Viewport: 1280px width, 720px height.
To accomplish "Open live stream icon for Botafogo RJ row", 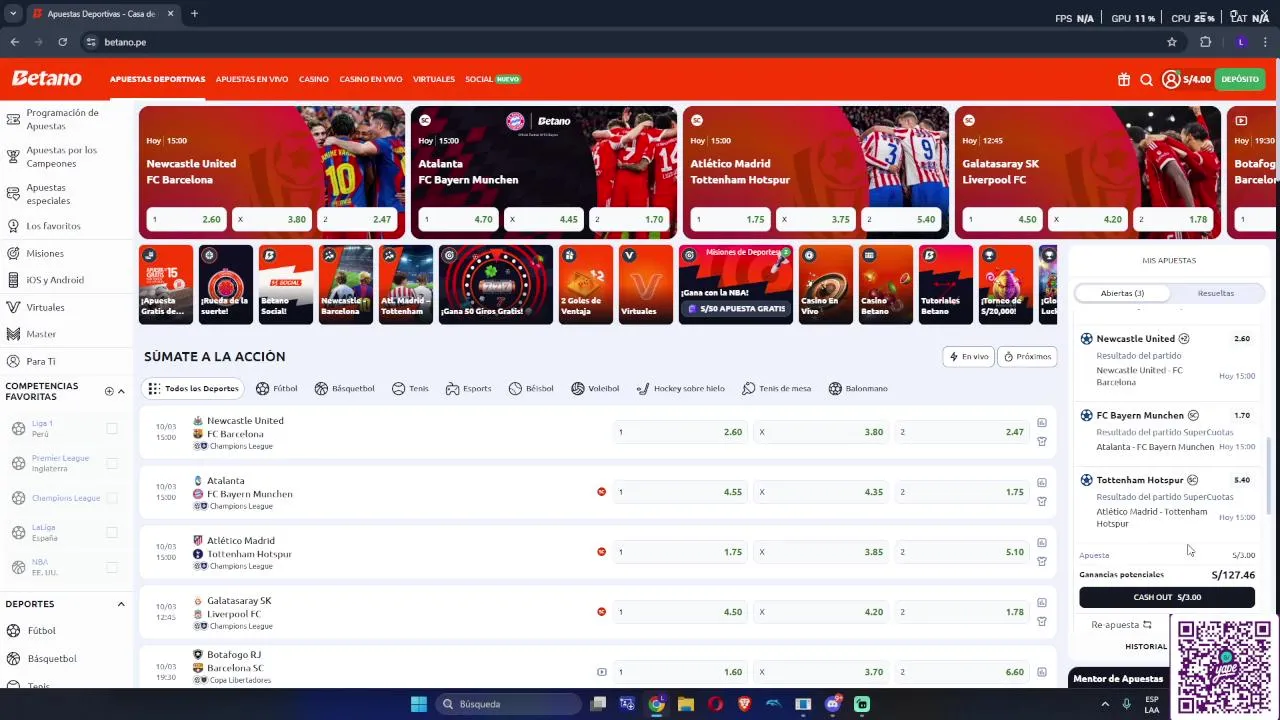I will point(601,672).
